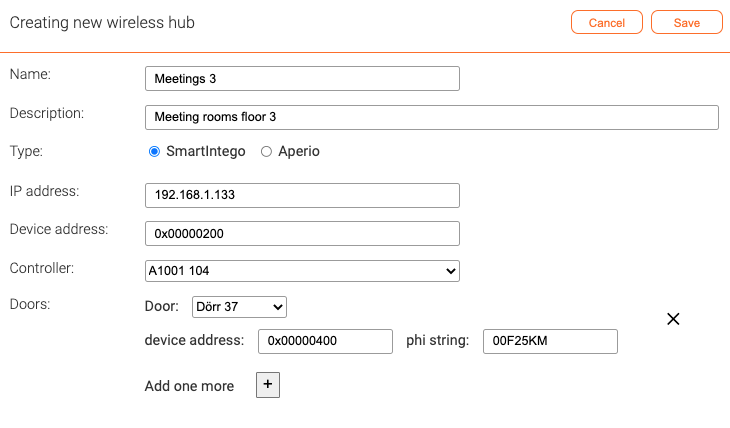The image size is (730, 428).
Task: Select the SmartIntego type radio button
Action: (154, 152)
